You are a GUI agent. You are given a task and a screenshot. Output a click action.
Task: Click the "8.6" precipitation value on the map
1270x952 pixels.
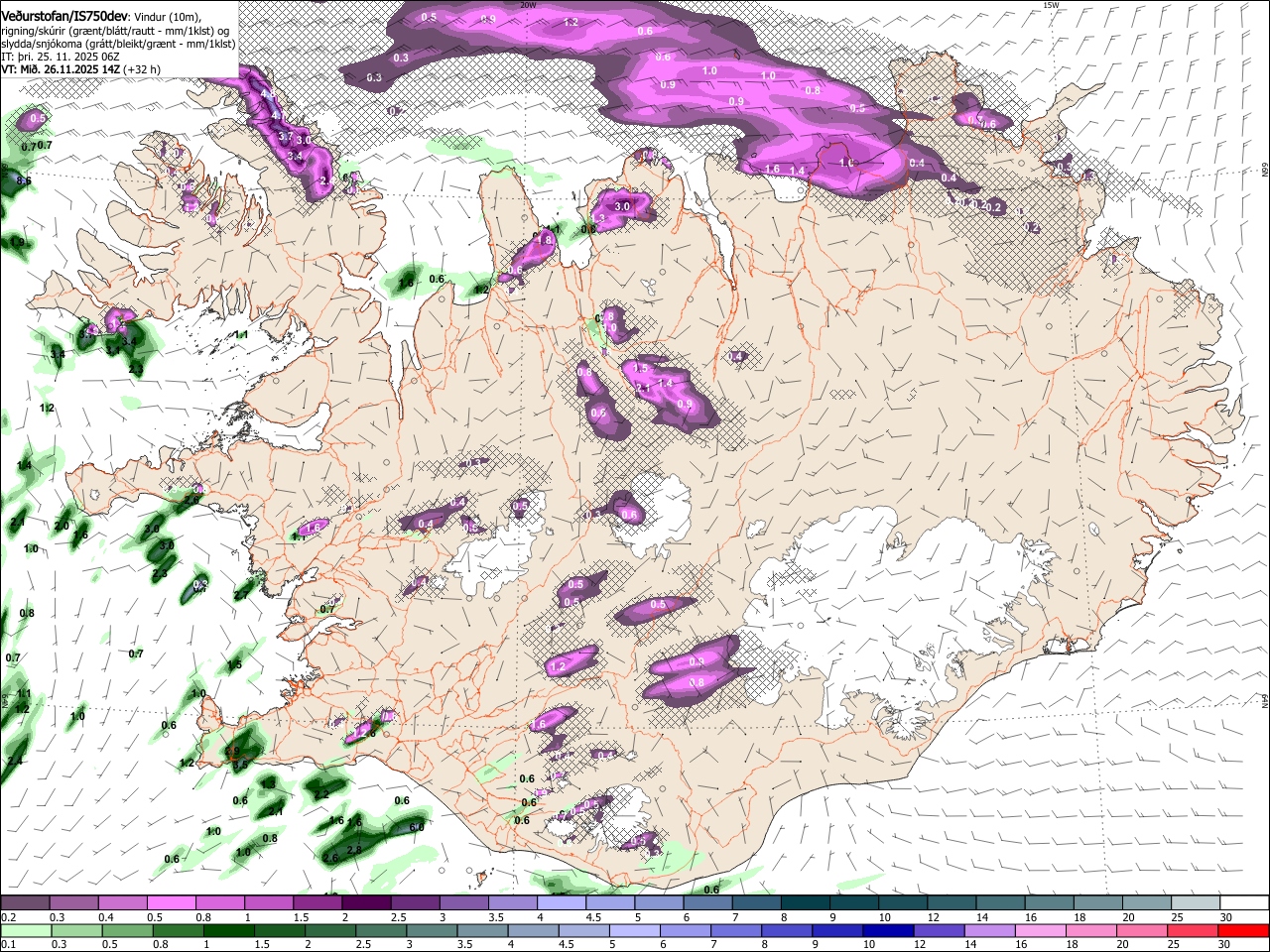(x=24, y=180)
